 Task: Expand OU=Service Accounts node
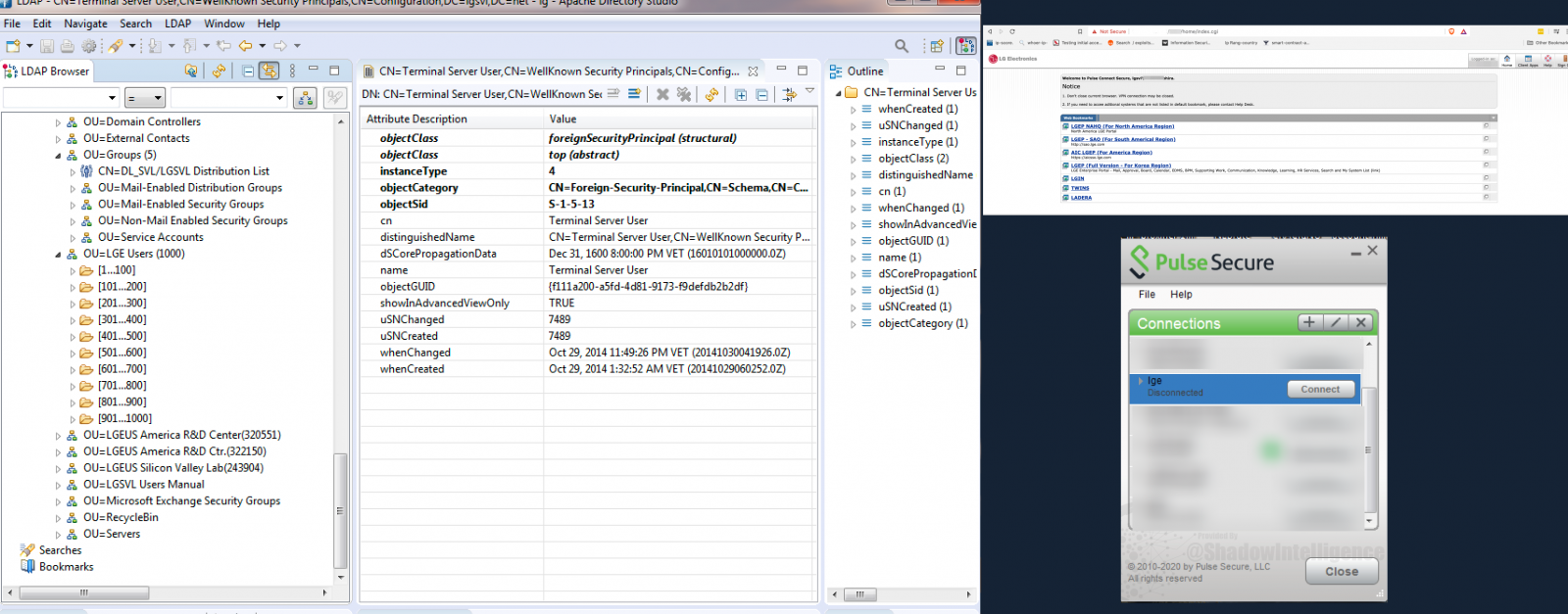(73, 237)
